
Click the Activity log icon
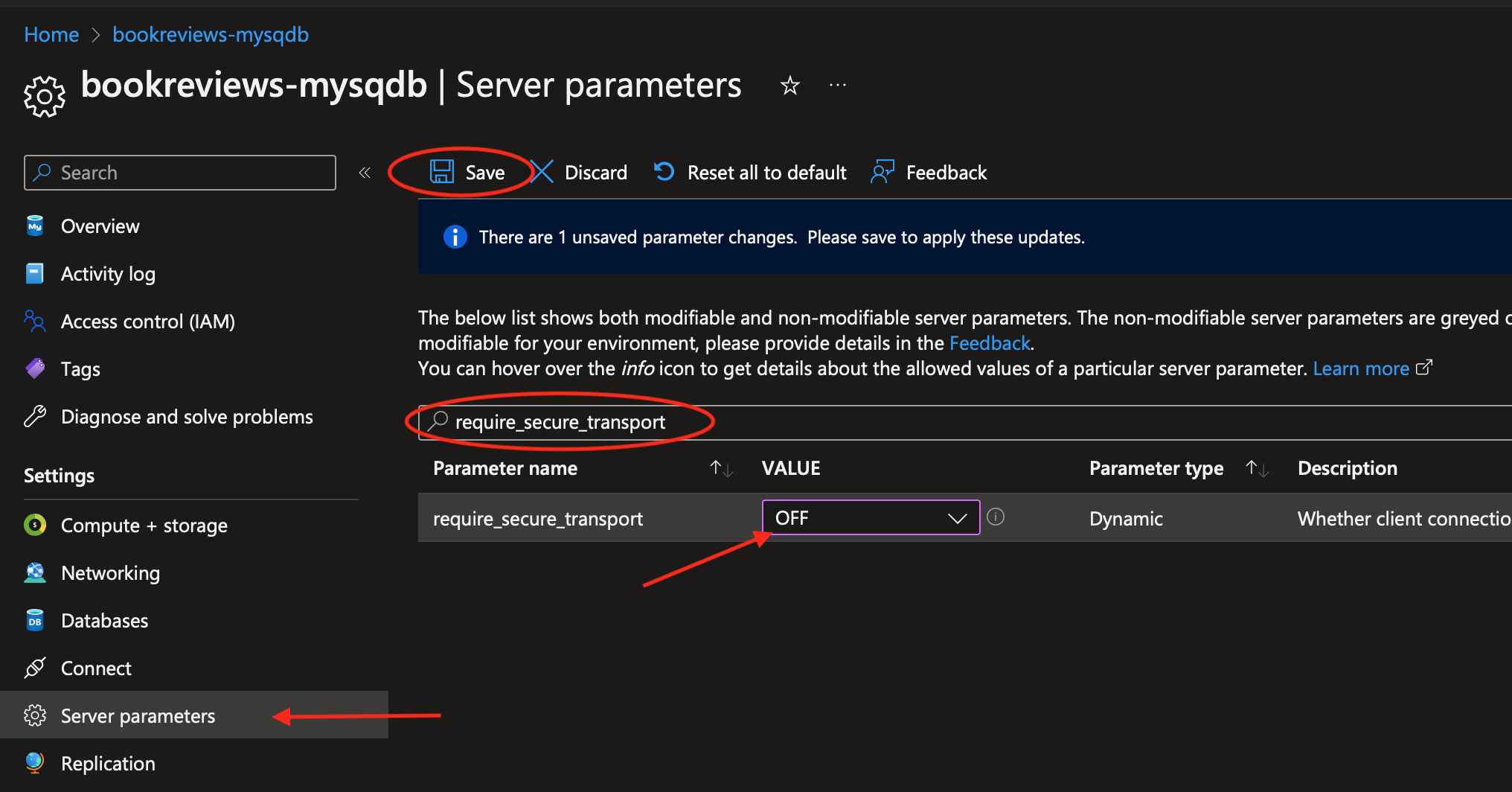click(x=35, y=273)
